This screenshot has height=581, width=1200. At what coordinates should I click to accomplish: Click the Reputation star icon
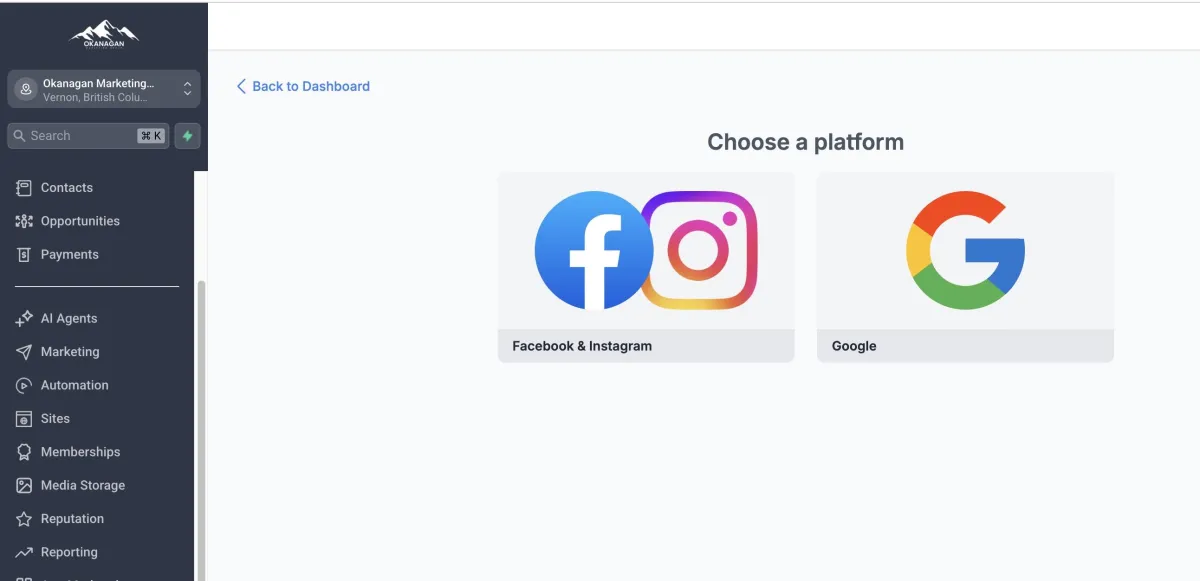point(24,519)
